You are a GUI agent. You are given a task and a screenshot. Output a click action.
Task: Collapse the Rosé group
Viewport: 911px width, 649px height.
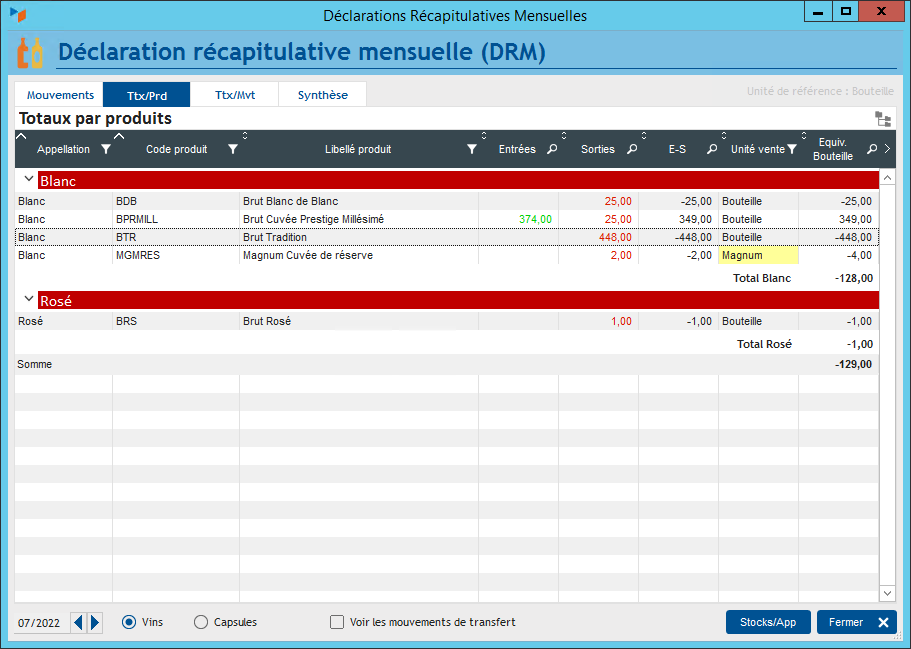[28, 299]
